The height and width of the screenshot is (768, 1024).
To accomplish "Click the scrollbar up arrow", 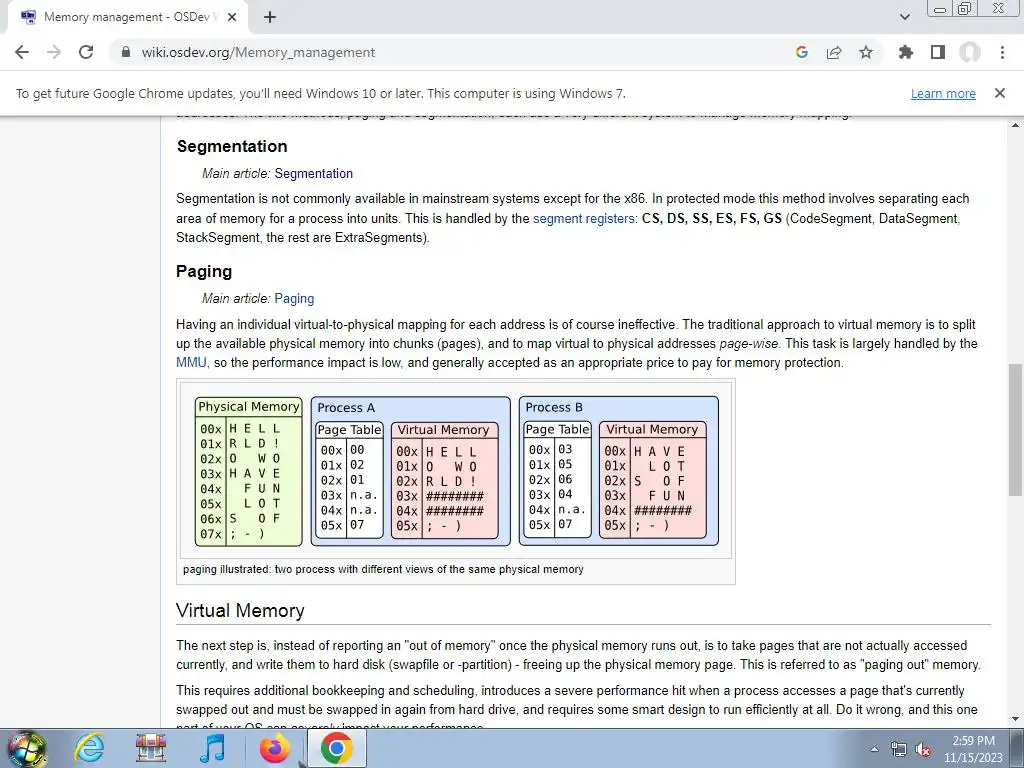I will tap(1016, 125).
